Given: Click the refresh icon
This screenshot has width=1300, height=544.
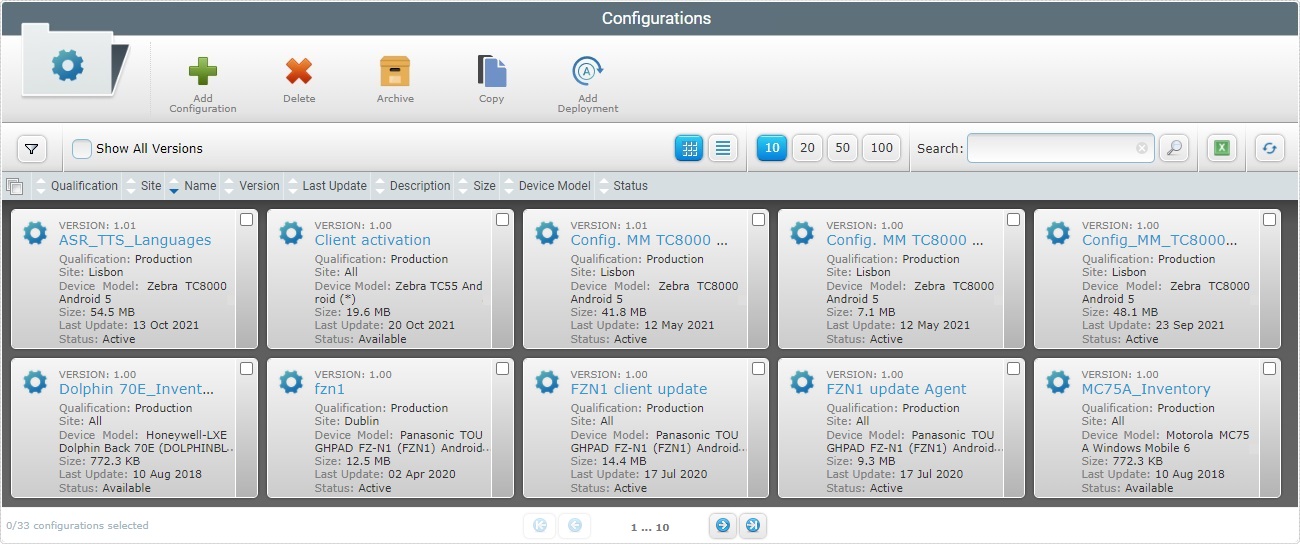Looking at the screenshot, I should 1270,148.
